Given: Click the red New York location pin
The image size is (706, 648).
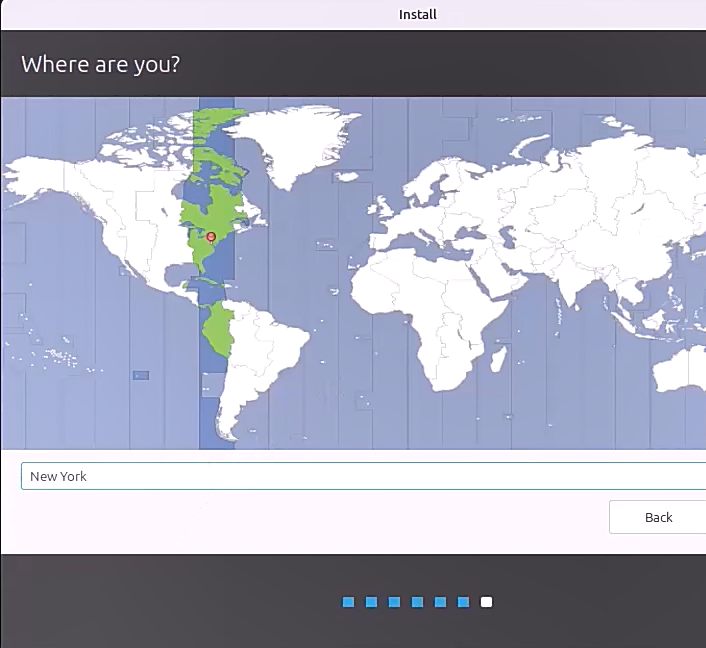Looking at the screenshot, I should tap(211, 237).
